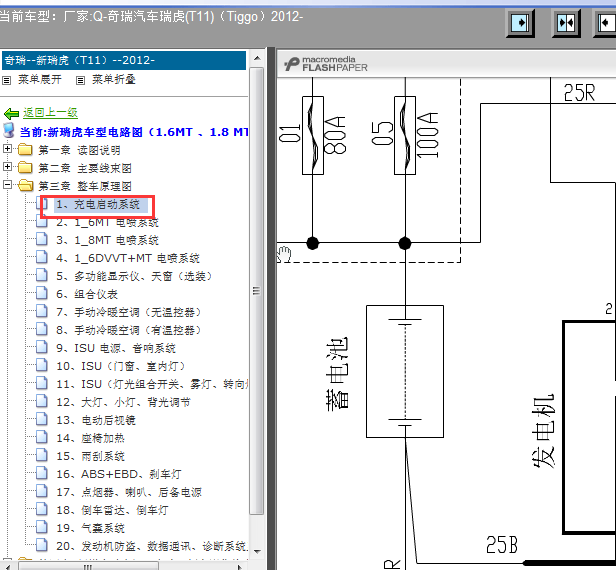This screenshot has height=570, width=616.
Task: Click the tree panel horizontal scrollbar thumb
Action: coord(88,566)
